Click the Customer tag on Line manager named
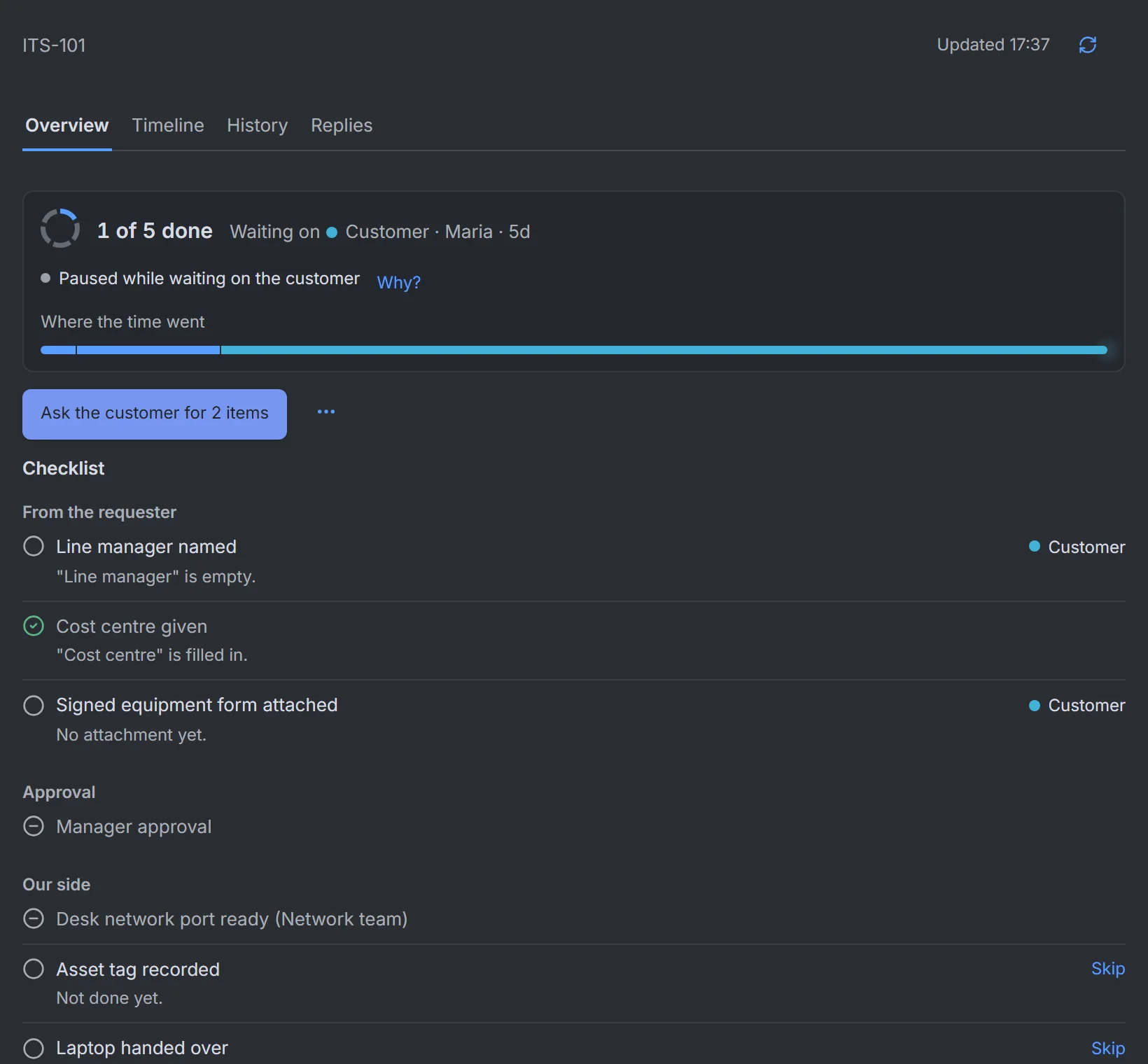The height and width of the screenshot is (1064, 1148). pyautogui.click(x=1077, y=547)
